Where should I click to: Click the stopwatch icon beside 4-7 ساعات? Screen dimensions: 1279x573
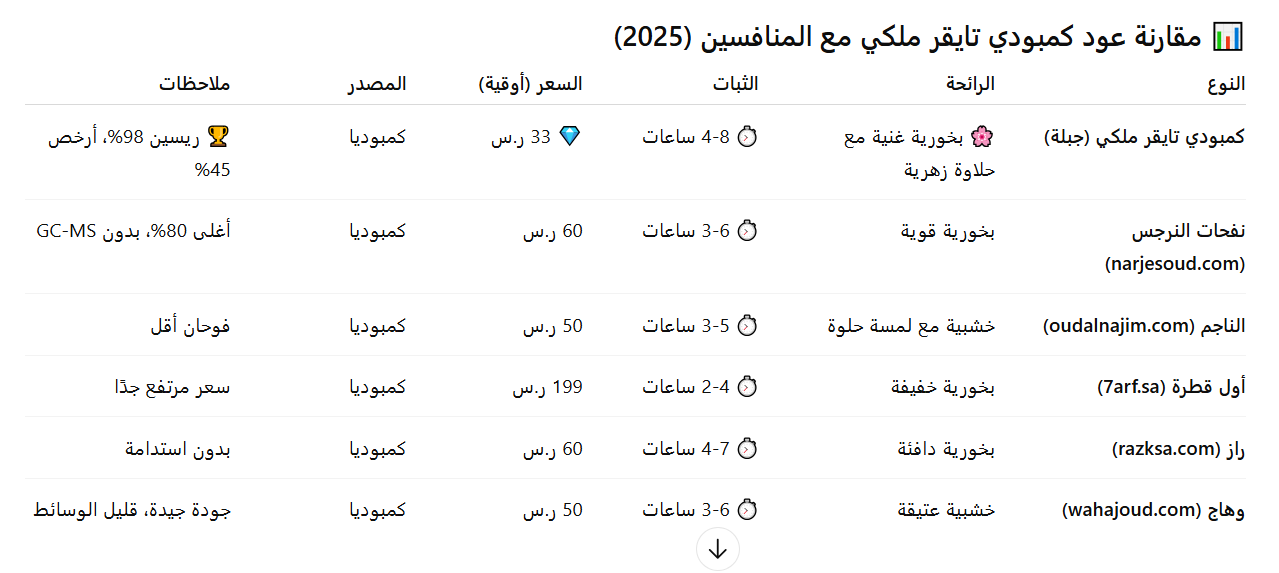(x=747, y=449)
